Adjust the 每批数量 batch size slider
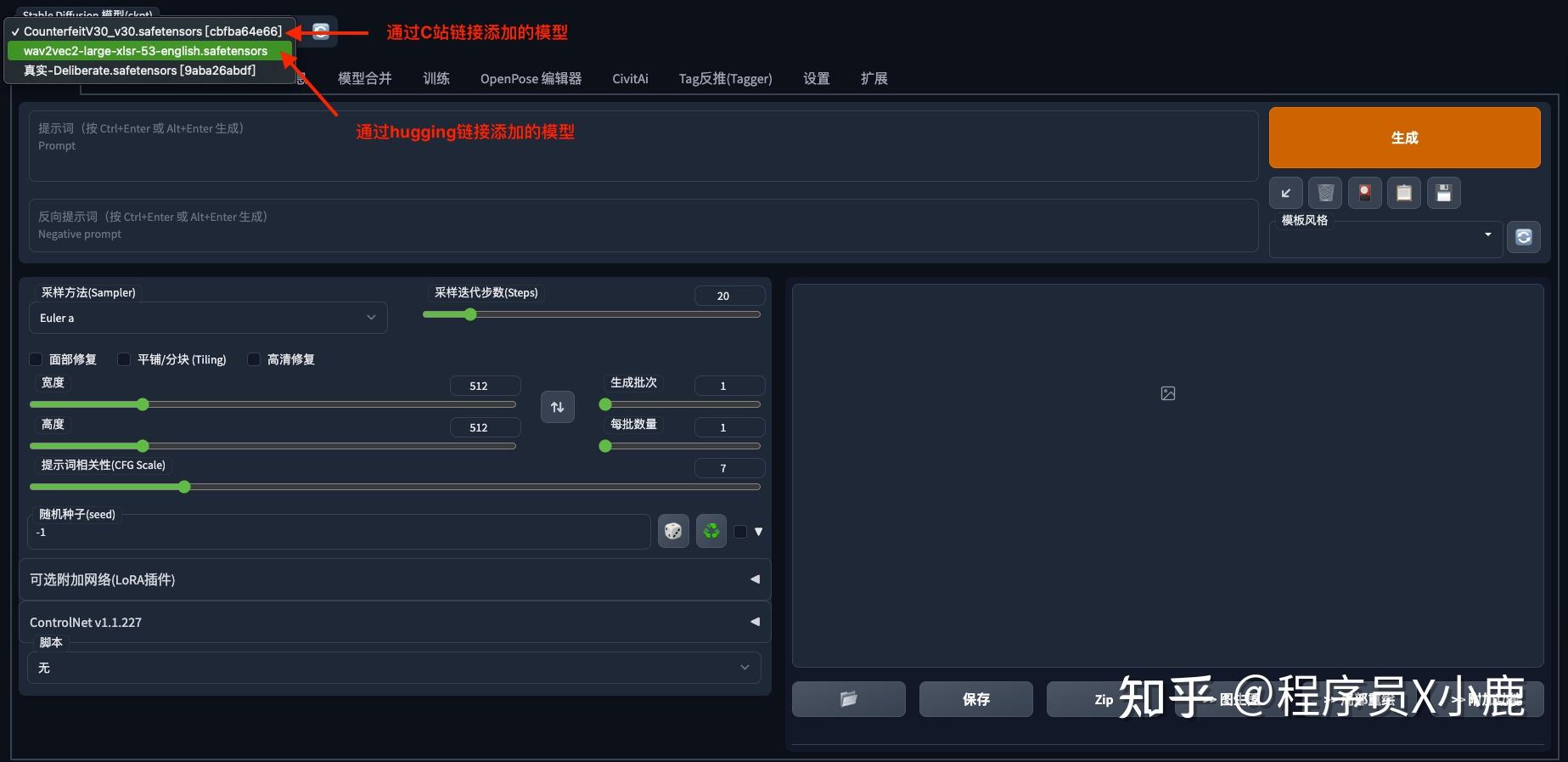 click(x=680, y=446)
